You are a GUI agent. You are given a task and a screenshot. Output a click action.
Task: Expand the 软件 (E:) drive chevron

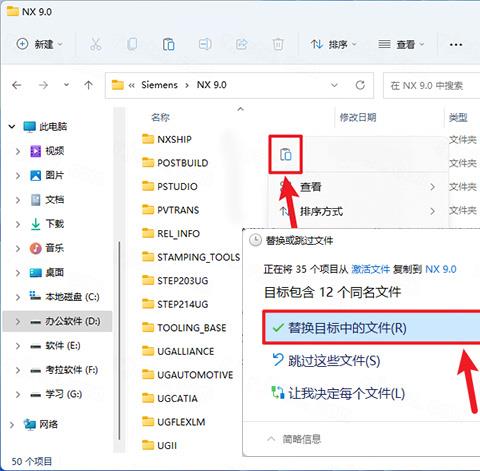pyautogui.click(x=18, y=346)
